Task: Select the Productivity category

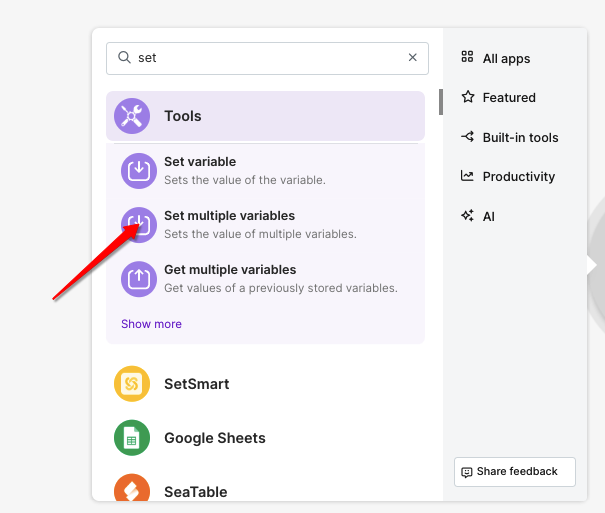Action: [518, 177]
